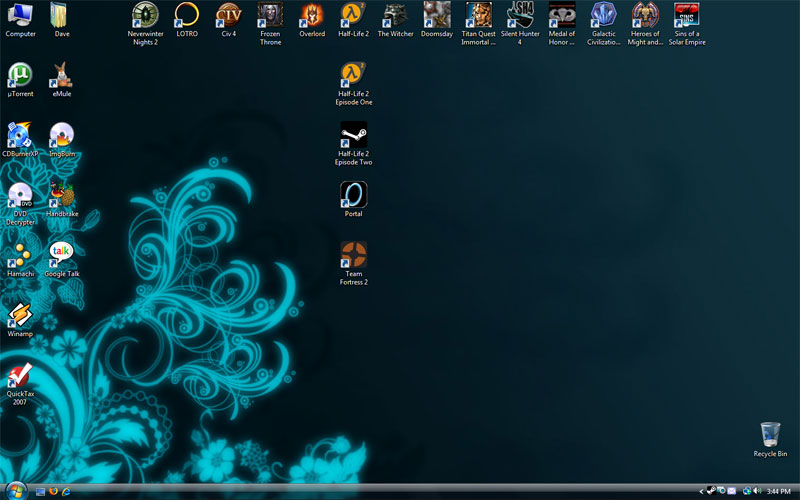This screenshot has height=500, width=800.
Task: Click the Portal game shortcut
Action: pyautogui.click(x=353, y=194)
